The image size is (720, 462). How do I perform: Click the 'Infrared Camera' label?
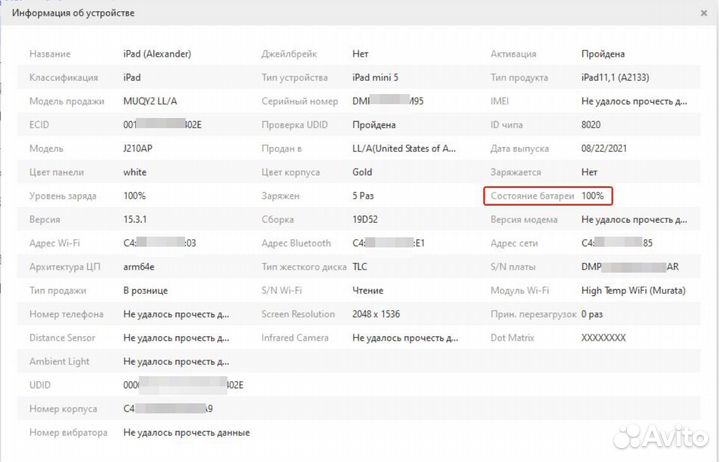(295, 338)
